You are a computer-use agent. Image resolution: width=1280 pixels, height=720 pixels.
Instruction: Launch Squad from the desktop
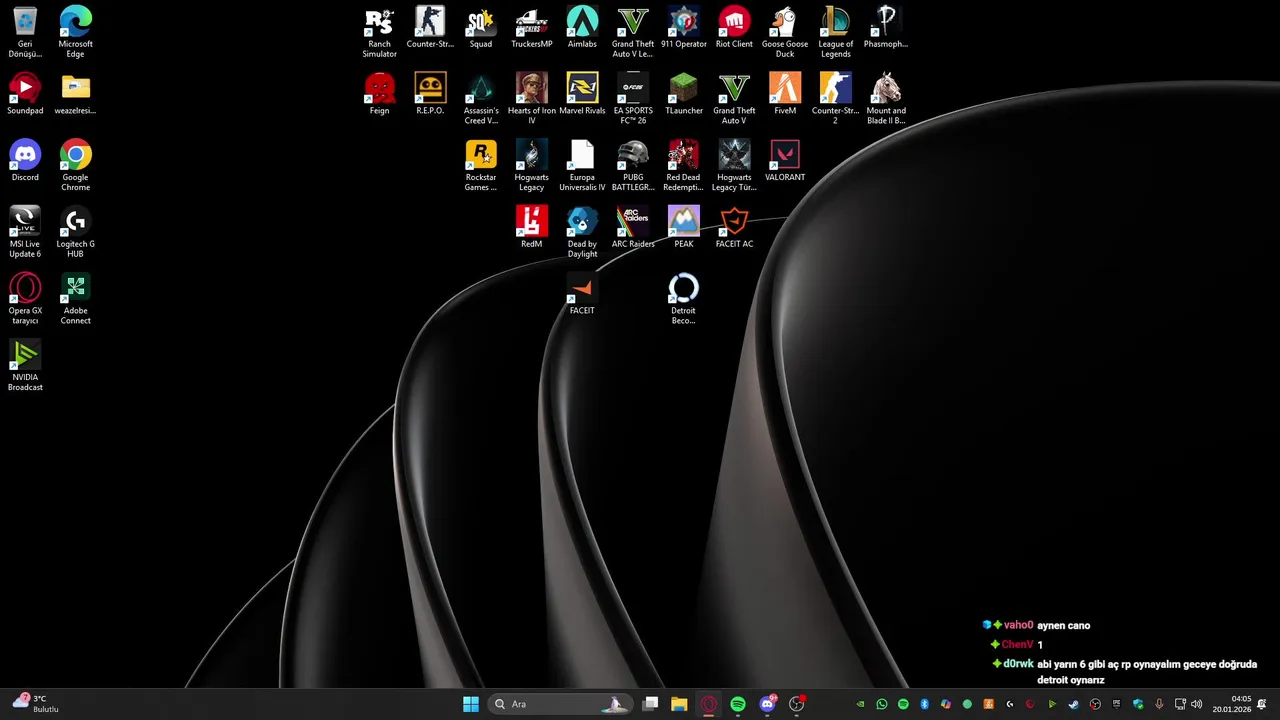click(481, 28)
